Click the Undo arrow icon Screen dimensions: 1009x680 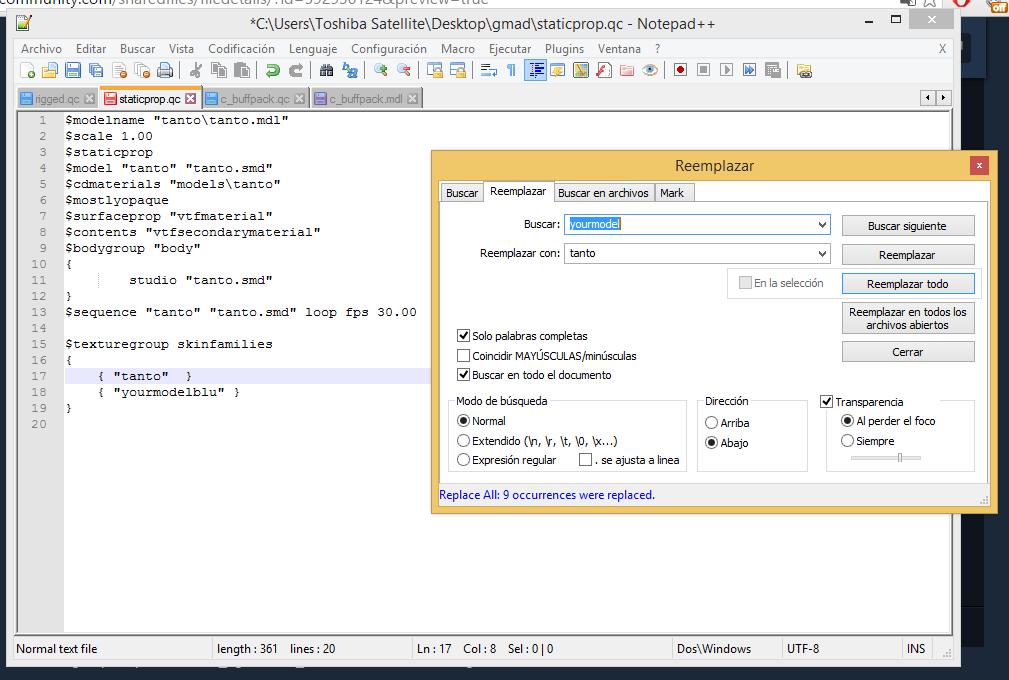coord(272,70)
